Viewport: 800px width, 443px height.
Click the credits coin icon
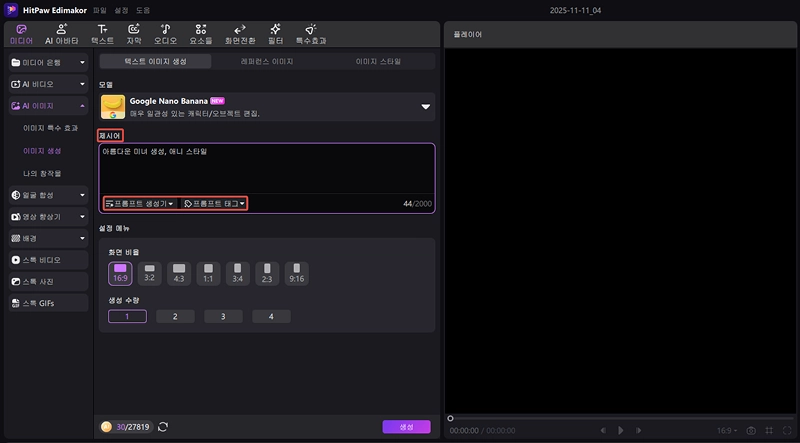point(106,427)
